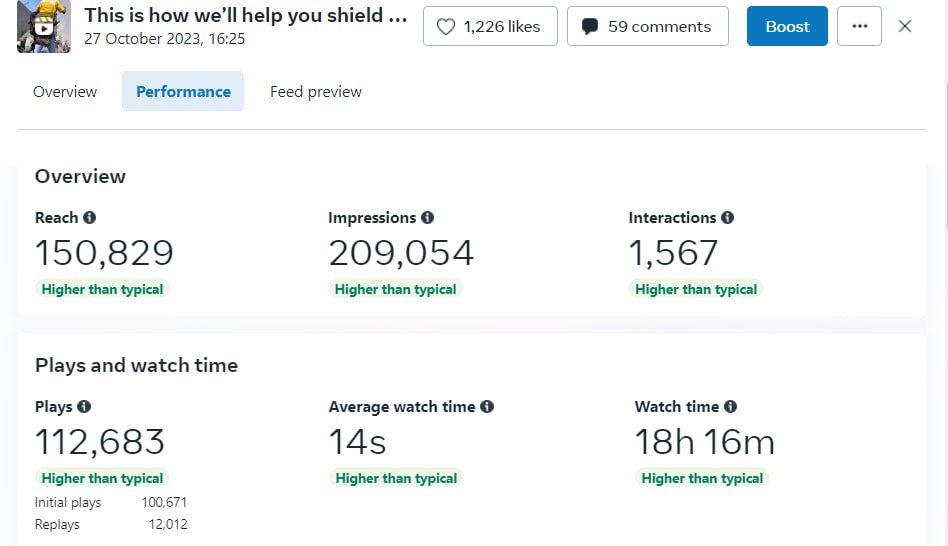This screenshot has height=546, width=948.
Task: Click the heart icon on likes button
Action: [446, 27]
